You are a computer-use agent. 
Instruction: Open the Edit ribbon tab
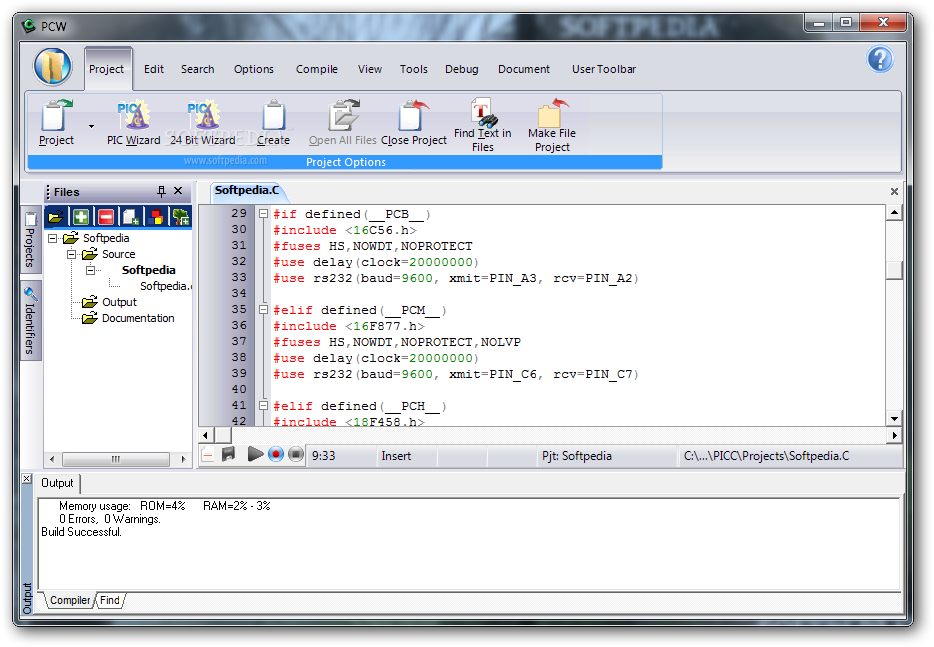click(x=154, y=69)
